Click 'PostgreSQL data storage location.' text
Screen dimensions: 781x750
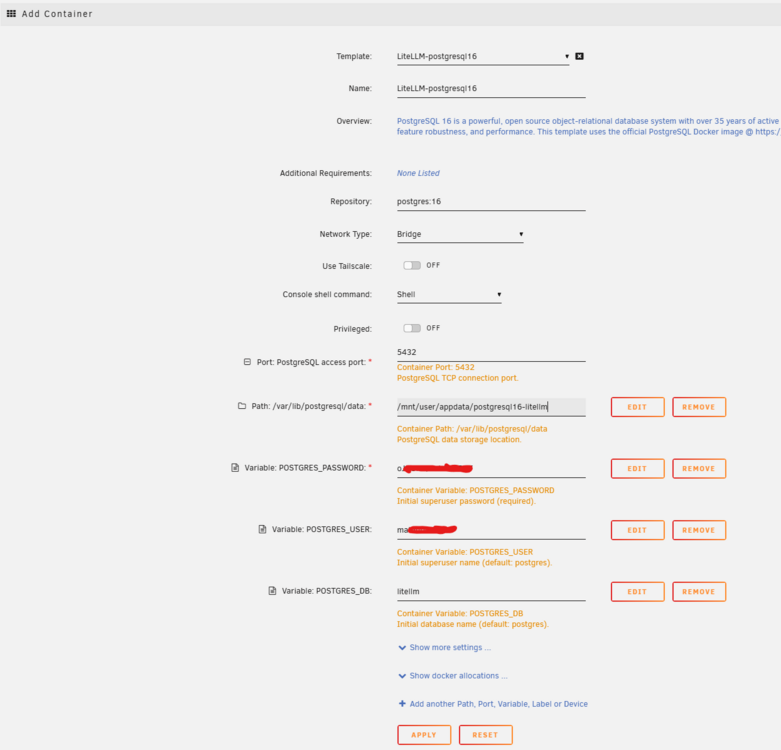point(459,440)
